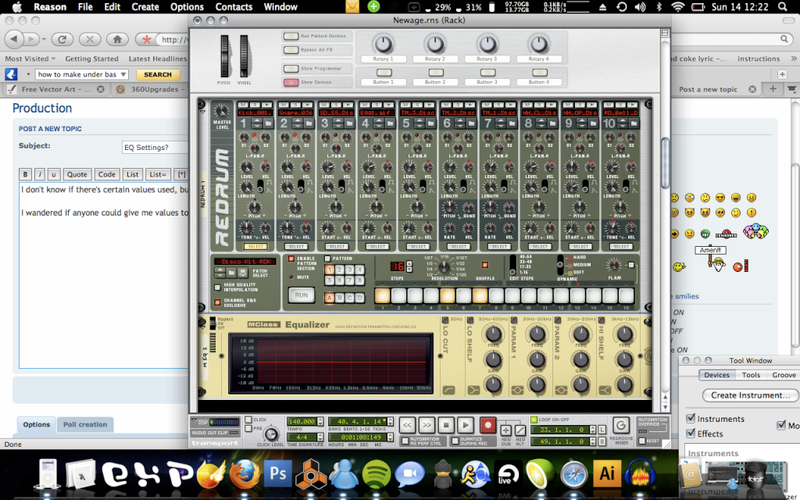Viewport: 800px width, 500px height.
Task: Open Spotlight search magnifier in menu bar
Action: pyautogui.click(x=783, y=7)
